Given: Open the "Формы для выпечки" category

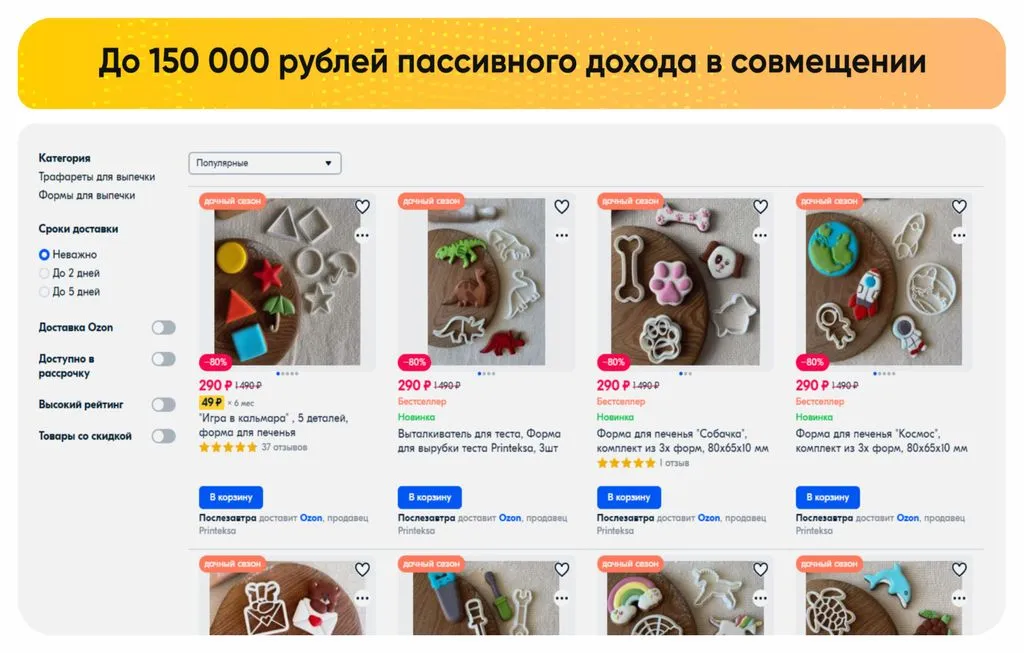Looking at the screenshot, I should [x=87, y=195].
